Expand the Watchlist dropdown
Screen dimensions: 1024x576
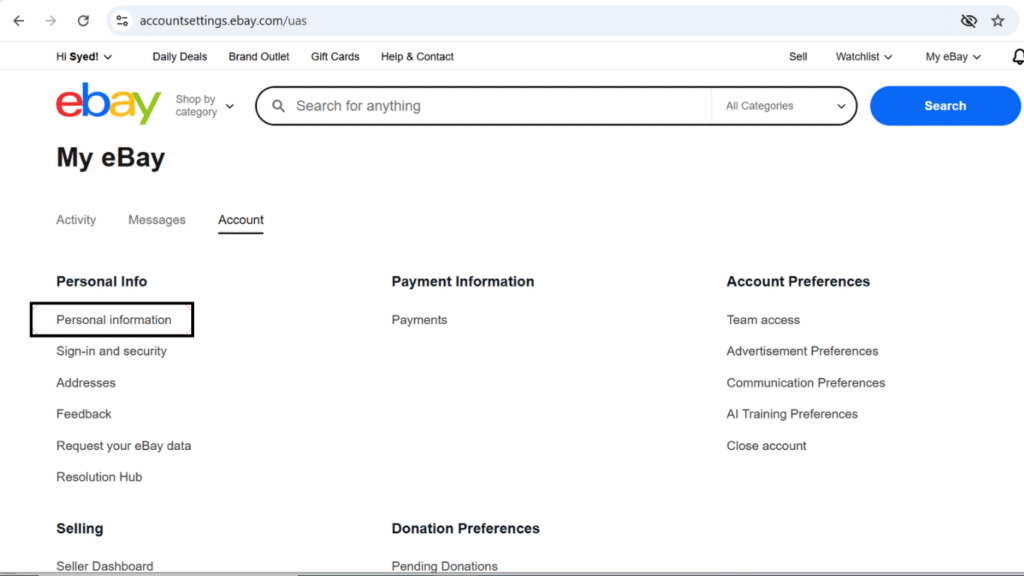pyautogui.click(x=862, y=57)
